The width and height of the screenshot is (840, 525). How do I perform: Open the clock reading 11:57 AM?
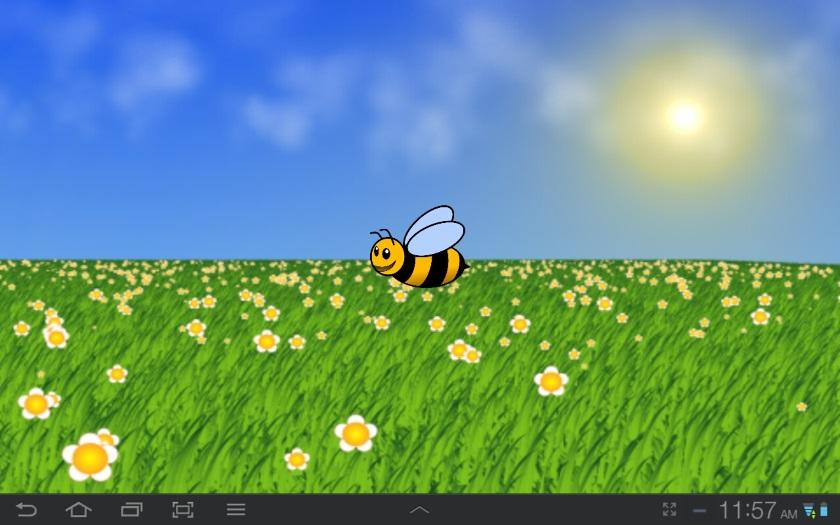coord(758,511)
